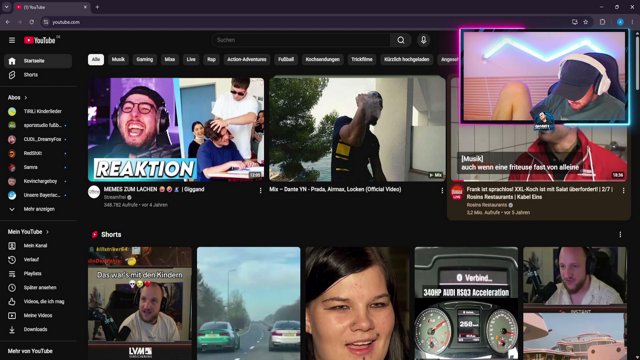
Task: Click the browser back arrow
Action: click(x=8, y=22)
